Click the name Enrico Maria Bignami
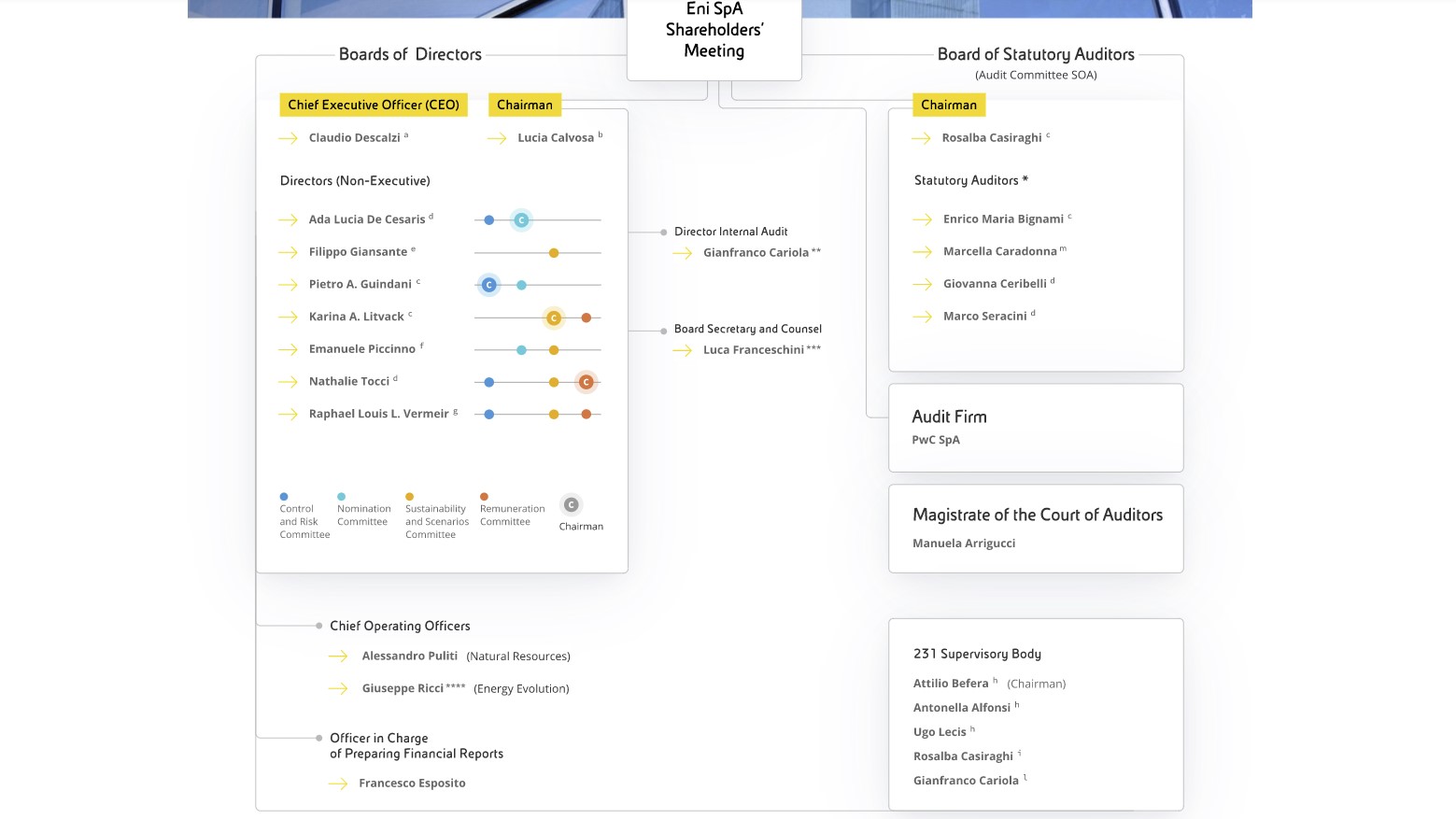The height and width of the screenshot is (819, 1456). click(1003, 219)
